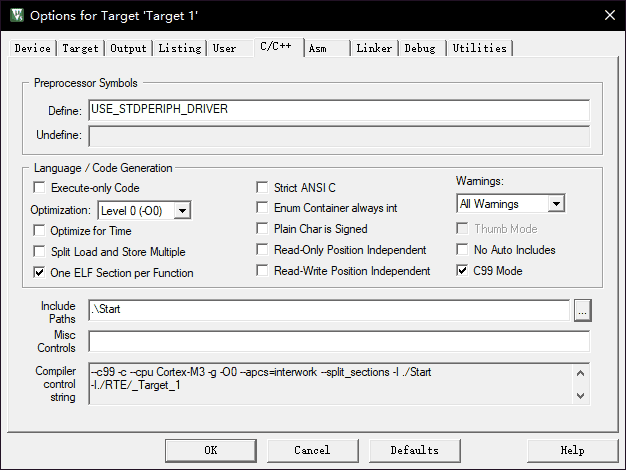Enable Execute-only Code checkbox
This screenshot has height=470, width=626.
click(40, 188)
